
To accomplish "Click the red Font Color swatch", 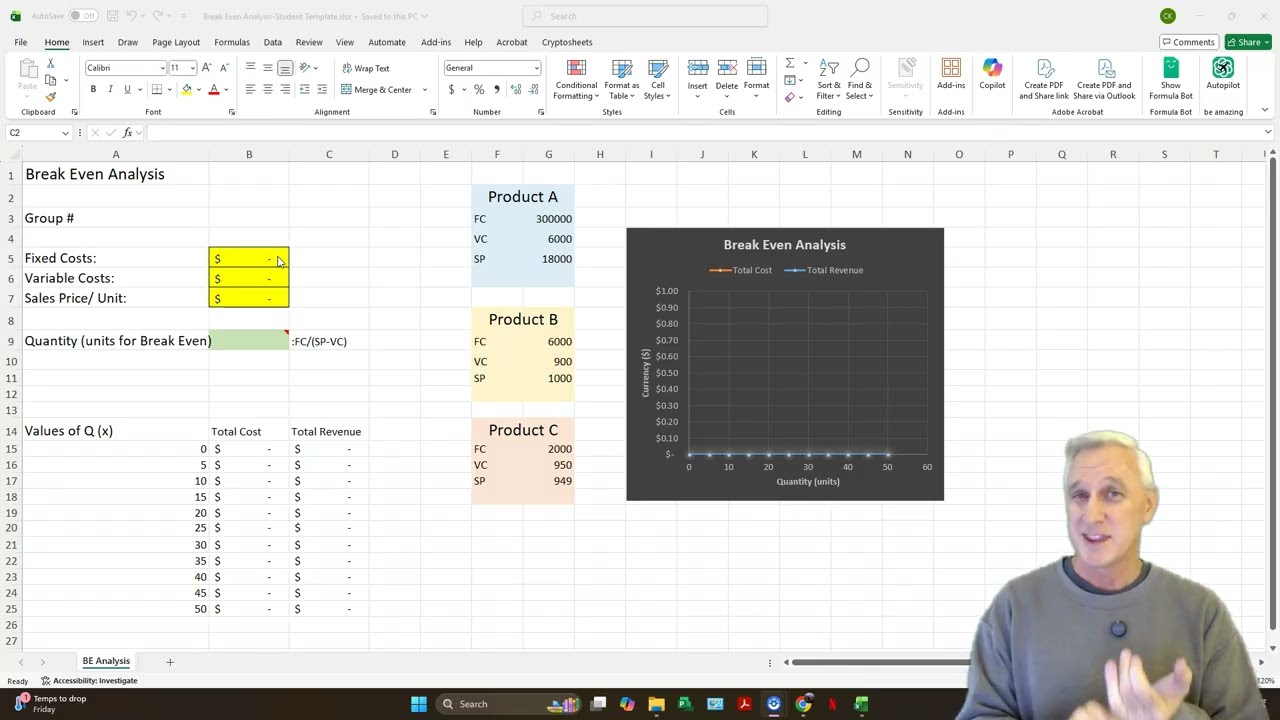I will point(213,89).
